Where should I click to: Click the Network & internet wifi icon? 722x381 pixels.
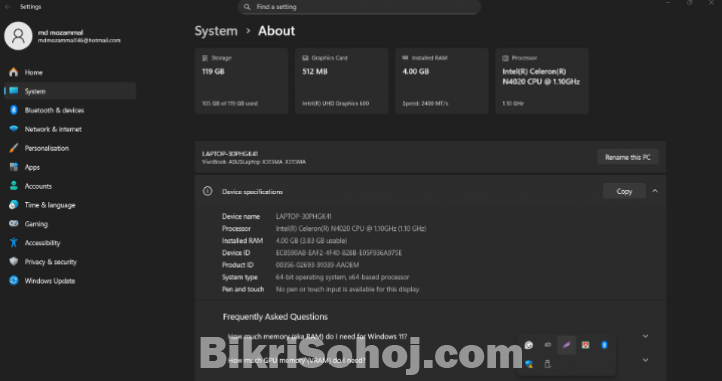tap(14, 129)
